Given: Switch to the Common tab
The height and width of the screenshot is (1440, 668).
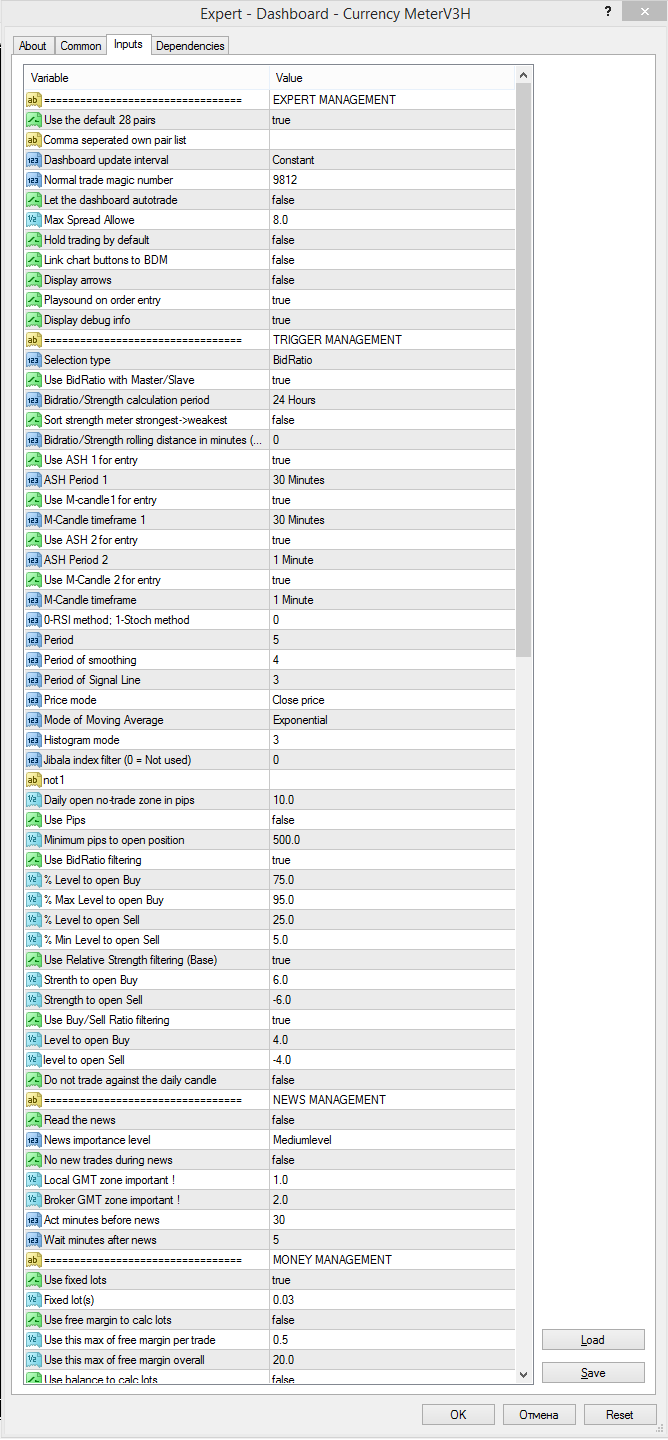Looking at the screenshot, I should pos(80,46).
